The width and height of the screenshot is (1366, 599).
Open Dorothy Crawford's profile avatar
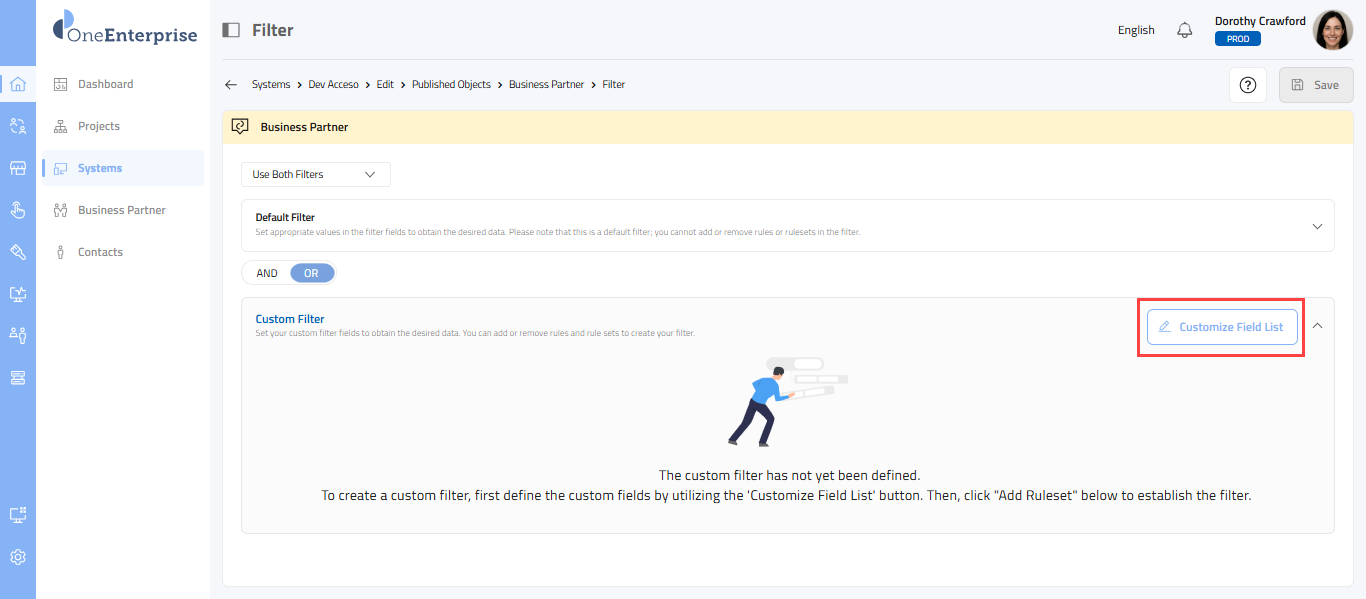[x=1332, y=30]
